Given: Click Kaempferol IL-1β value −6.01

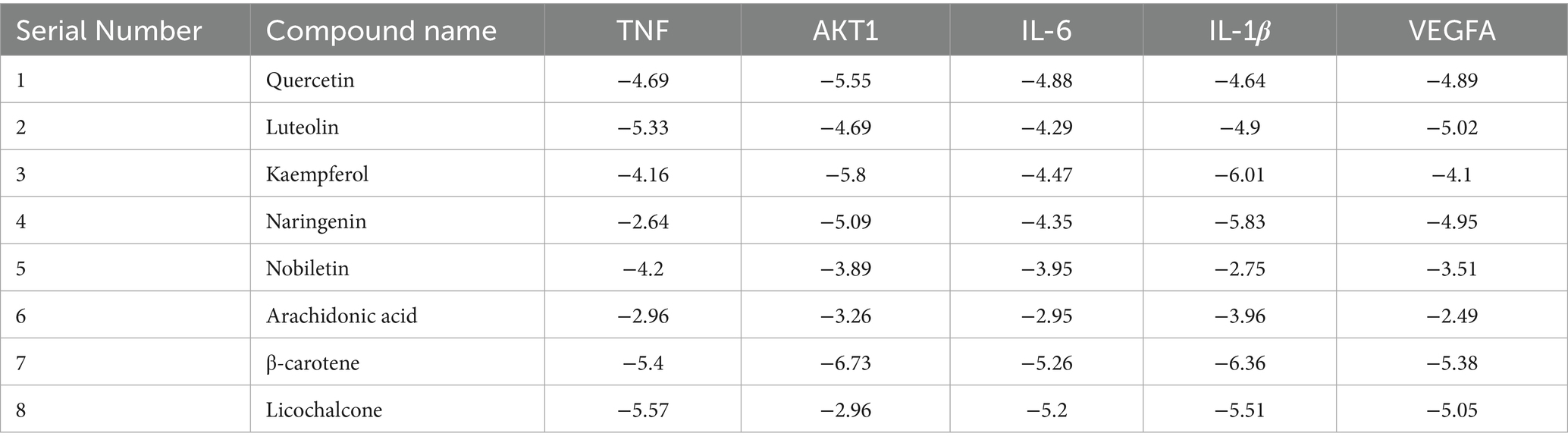Looking at the screenshot, I should tap(1240, 174).
